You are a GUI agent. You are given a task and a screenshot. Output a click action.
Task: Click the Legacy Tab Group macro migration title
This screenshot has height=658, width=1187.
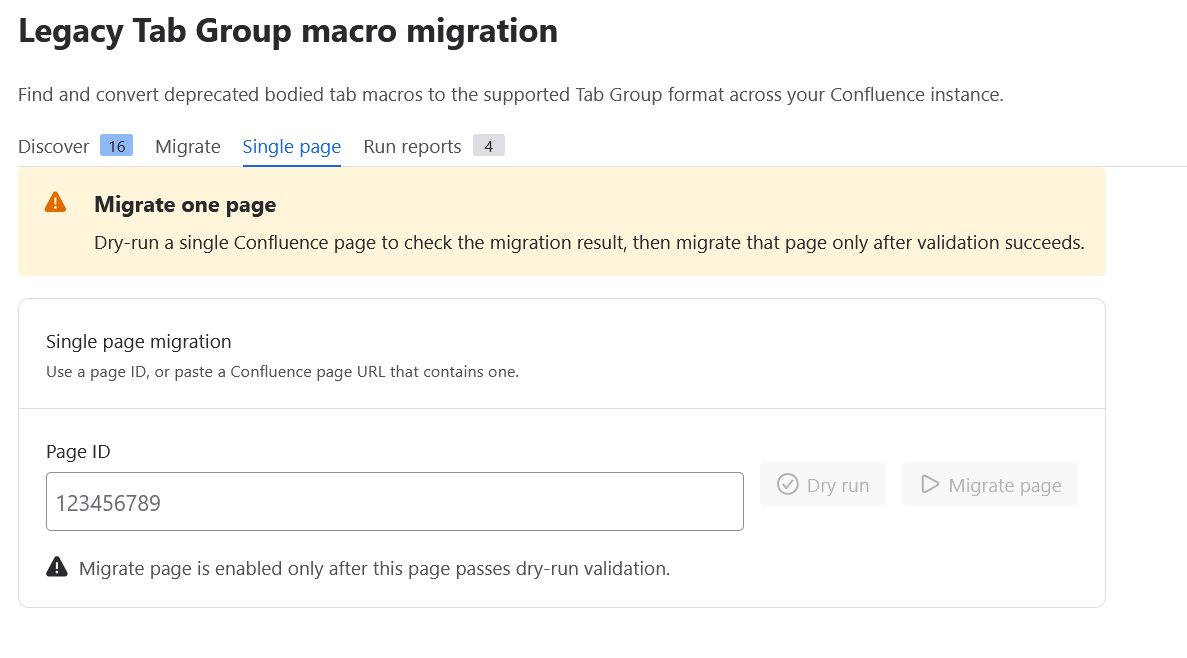[288, 32]
